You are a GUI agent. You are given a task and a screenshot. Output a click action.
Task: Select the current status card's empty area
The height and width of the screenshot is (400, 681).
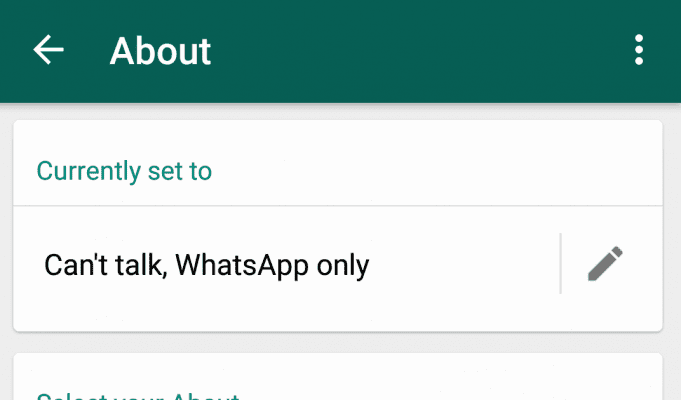[x=456, y=304]
